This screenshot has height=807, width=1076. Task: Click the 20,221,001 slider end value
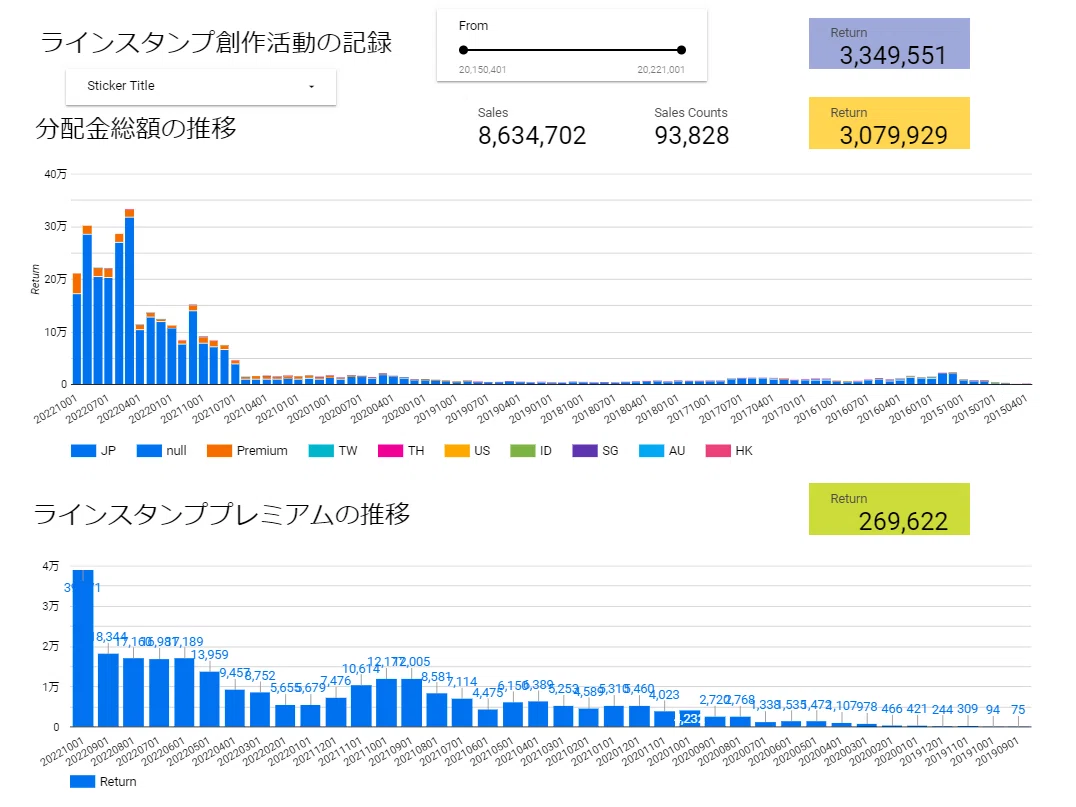(x=661, y=70)
